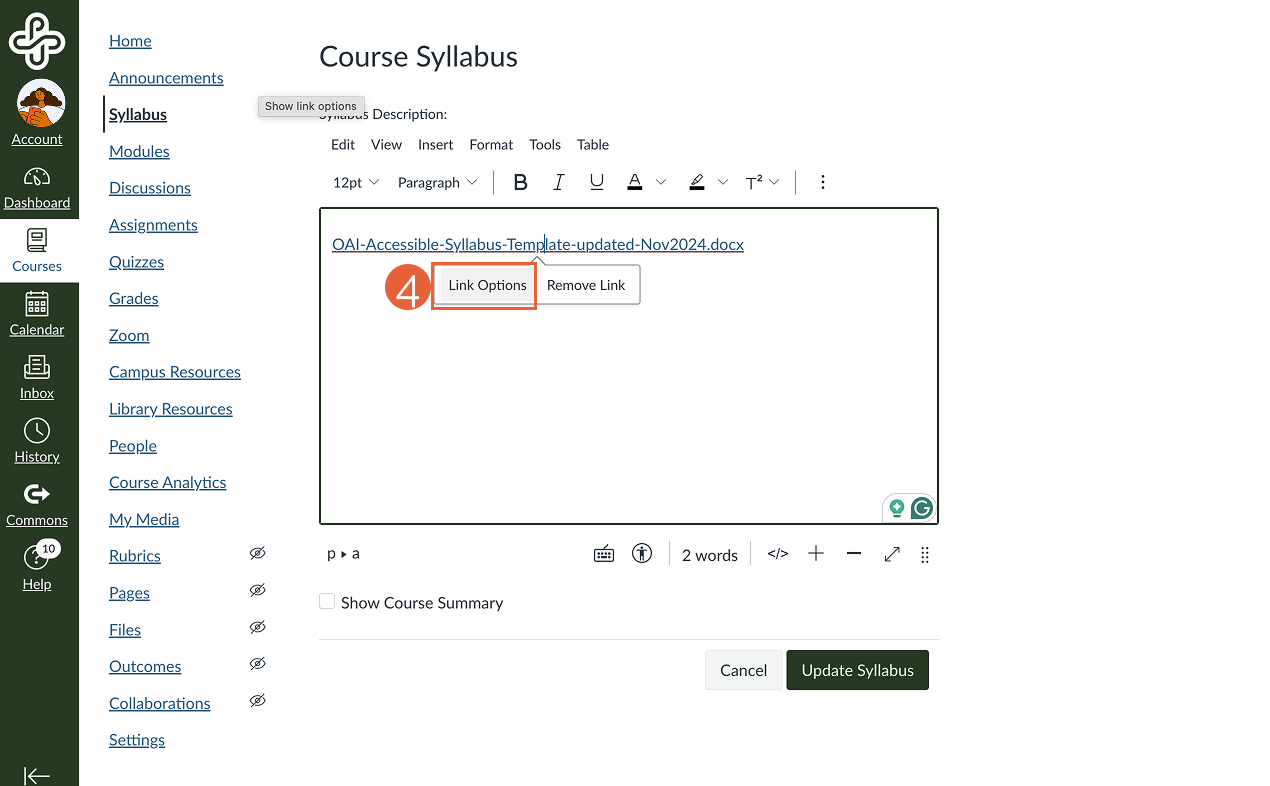Toggle visibility of the Pages section
1270x786 pixels.
tap(257, 590)
